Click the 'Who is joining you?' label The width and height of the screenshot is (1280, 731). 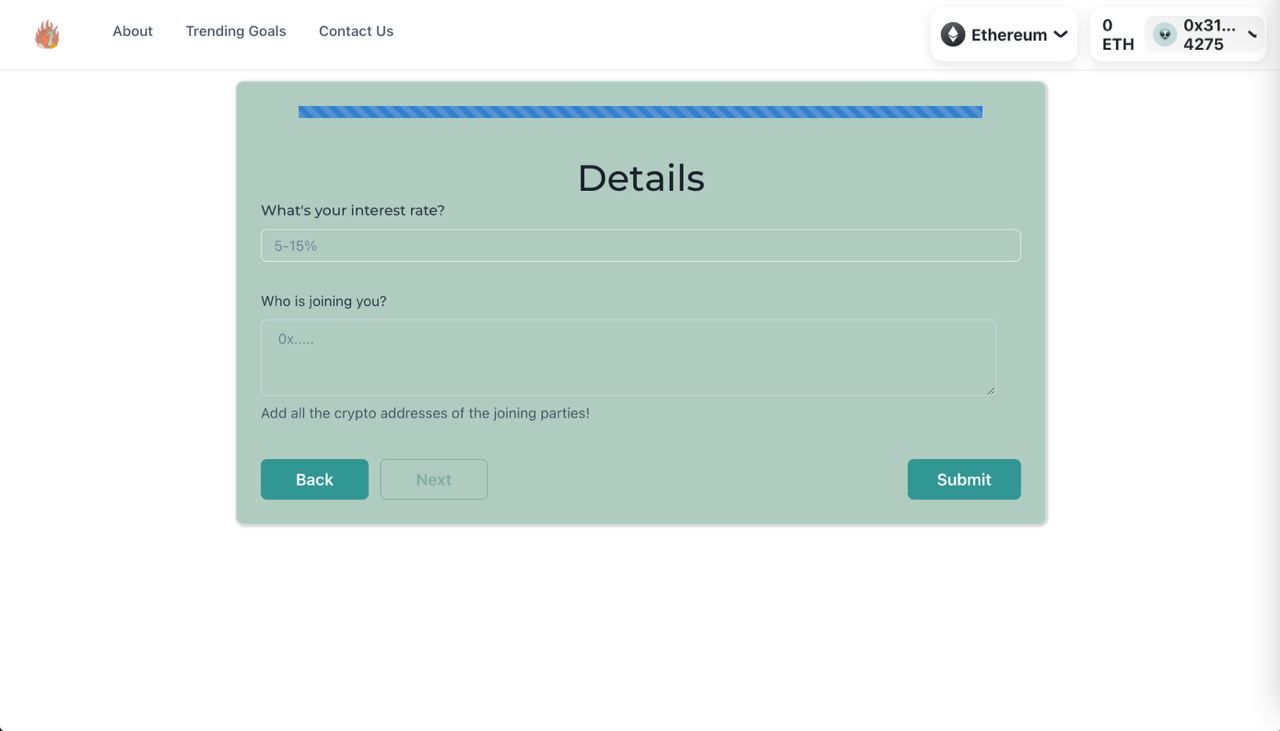pyautogui.click(x=324, y=301)
